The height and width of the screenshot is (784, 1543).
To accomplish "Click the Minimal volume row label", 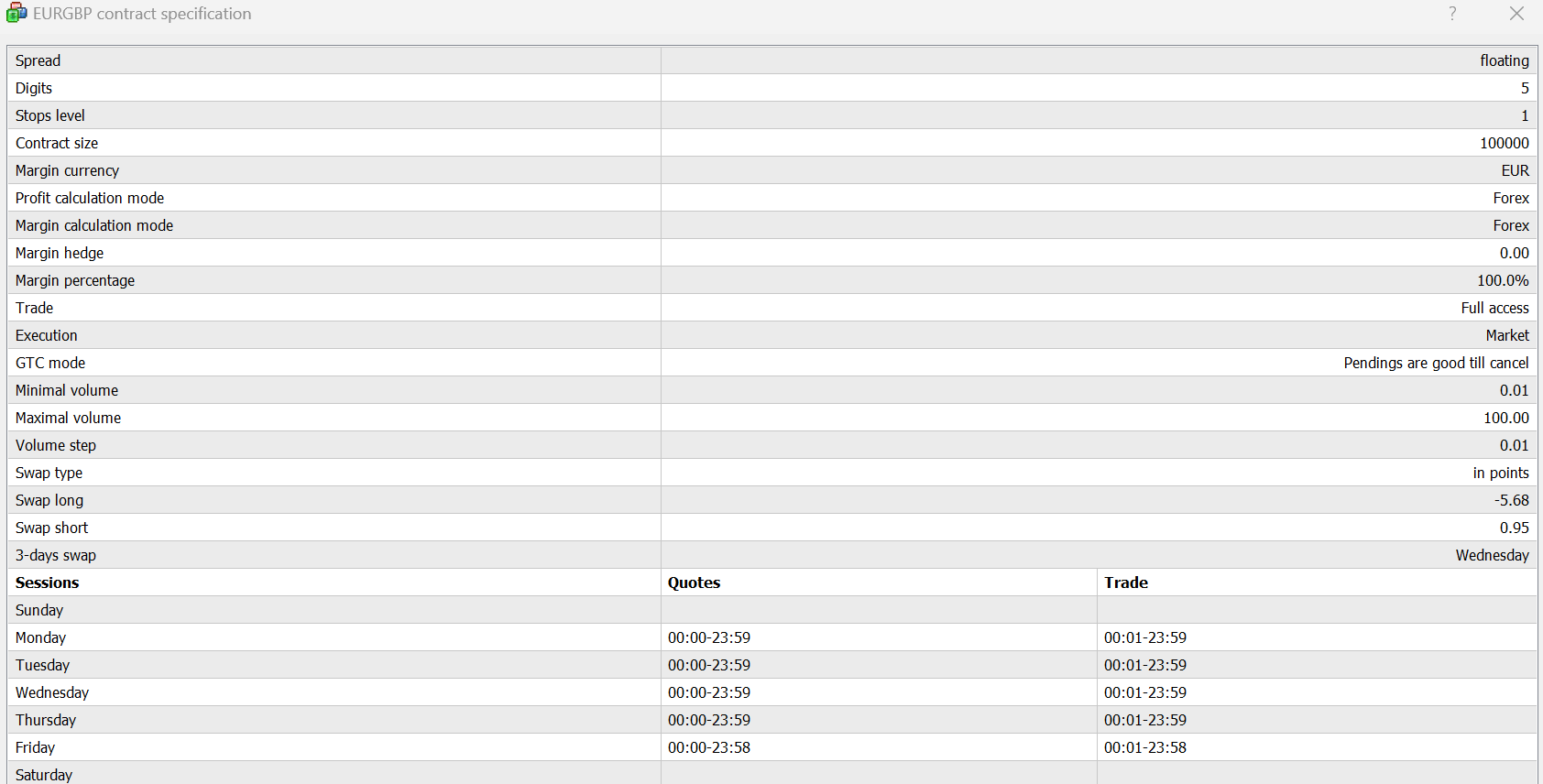I will 67,390.
